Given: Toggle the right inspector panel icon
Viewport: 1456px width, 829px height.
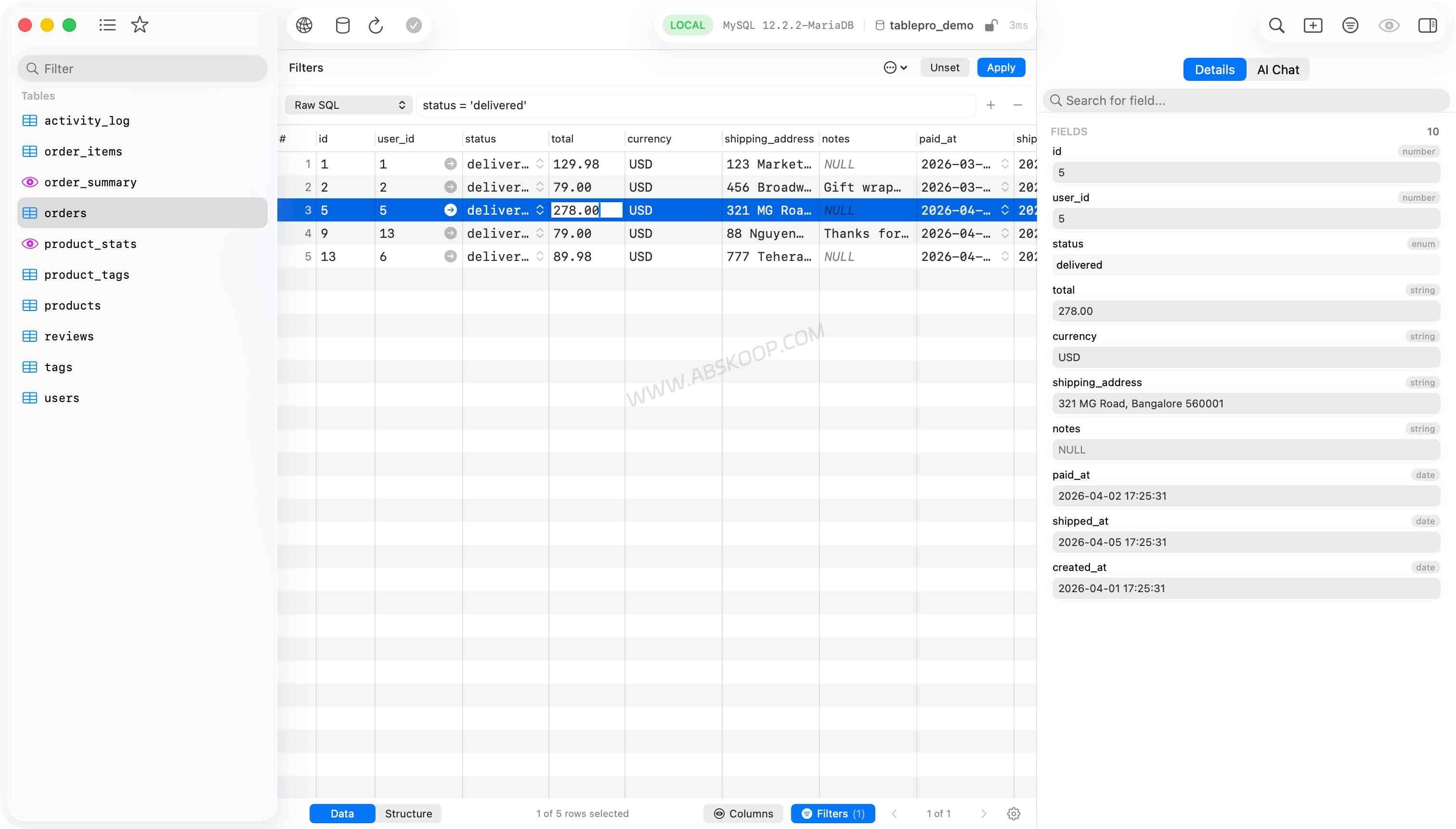Looking at the screenshot, I should coord(1427,25).
